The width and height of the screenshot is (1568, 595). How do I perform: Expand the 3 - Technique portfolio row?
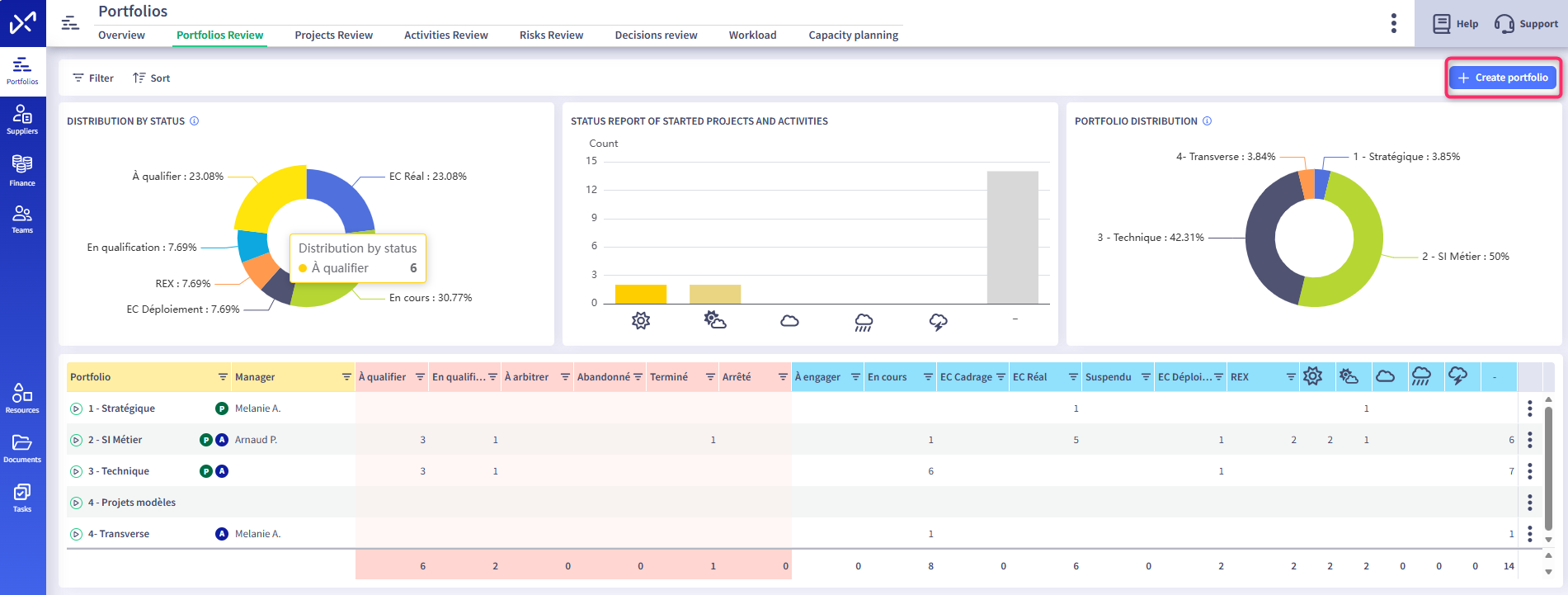point(77,471)
